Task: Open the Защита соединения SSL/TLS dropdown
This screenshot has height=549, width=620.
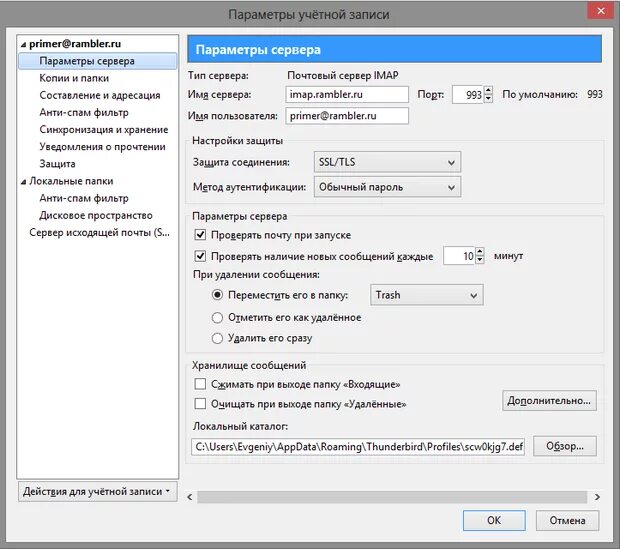Action: 387,162
